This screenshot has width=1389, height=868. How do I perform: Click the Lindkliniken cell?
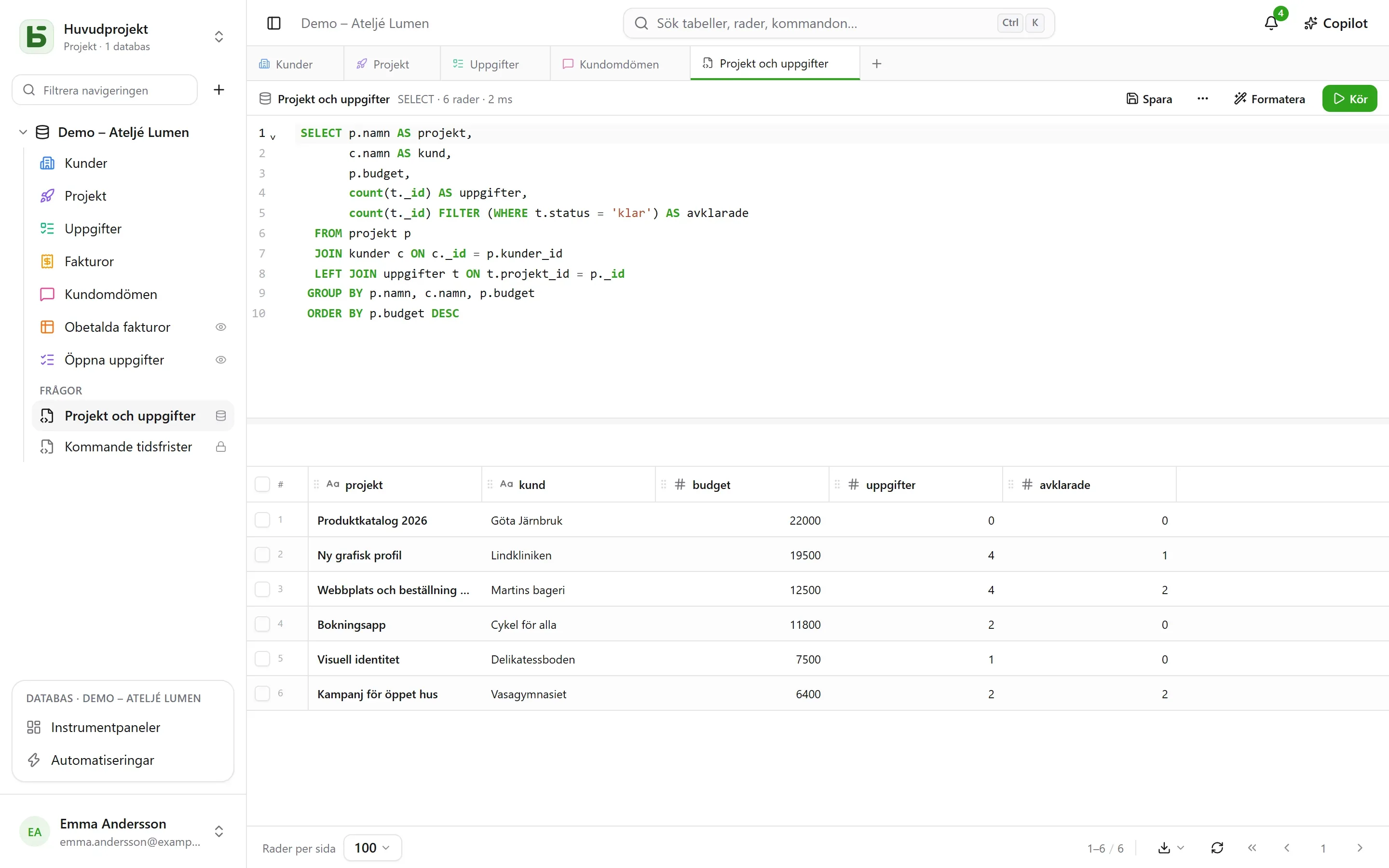568,555
